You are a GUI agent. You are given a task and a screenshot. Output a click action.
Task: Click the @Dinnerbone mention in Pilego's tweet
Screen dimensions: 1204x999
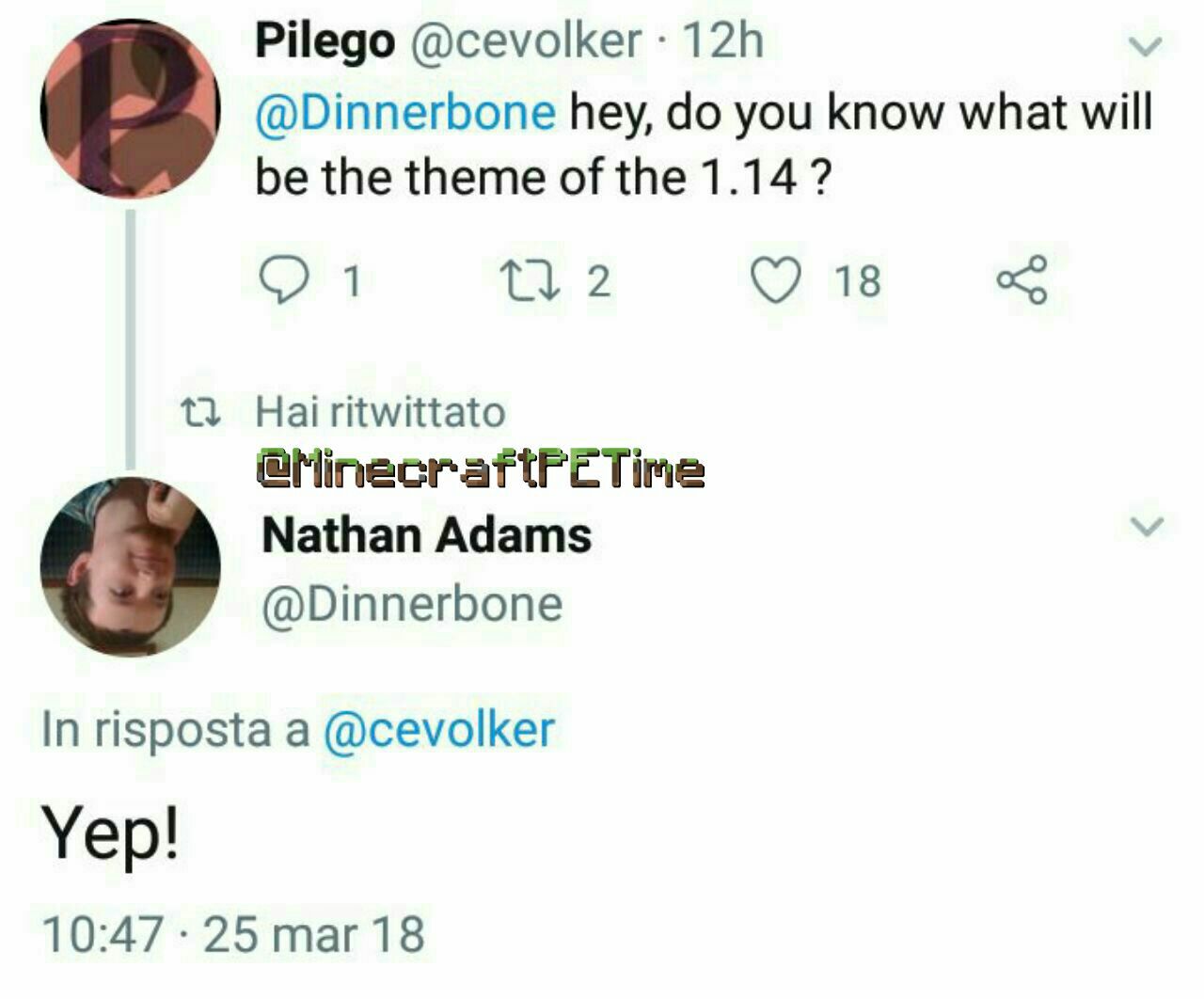(x=404, y=113)
